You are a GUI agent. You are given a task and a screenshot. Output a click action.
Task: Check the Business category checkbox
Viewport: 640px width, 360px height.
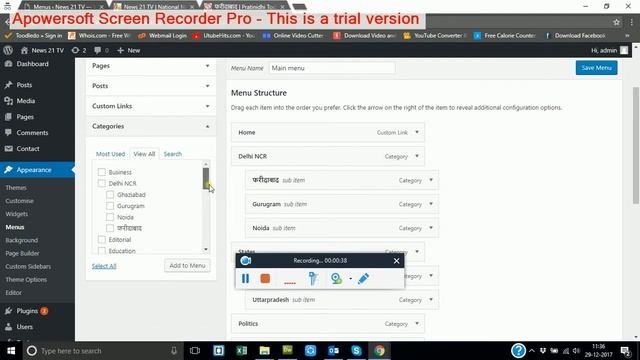[x=102, y=172]
